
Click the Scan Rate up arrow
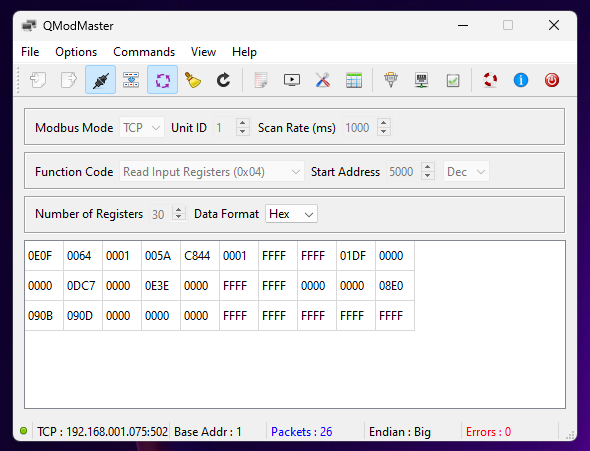coord(383,123)
